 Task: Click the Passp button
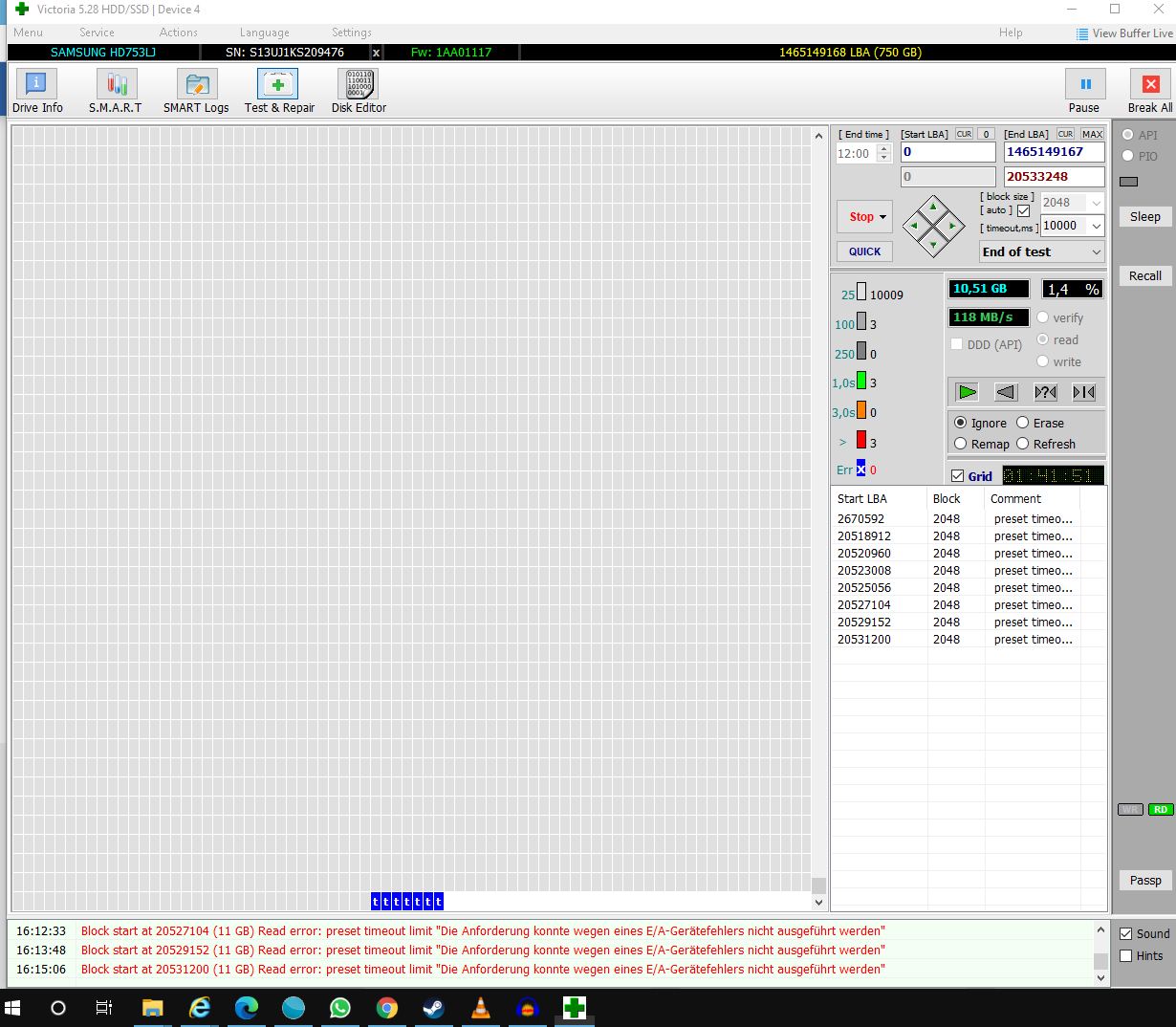pyautogui.click(x=1145, y=881)
